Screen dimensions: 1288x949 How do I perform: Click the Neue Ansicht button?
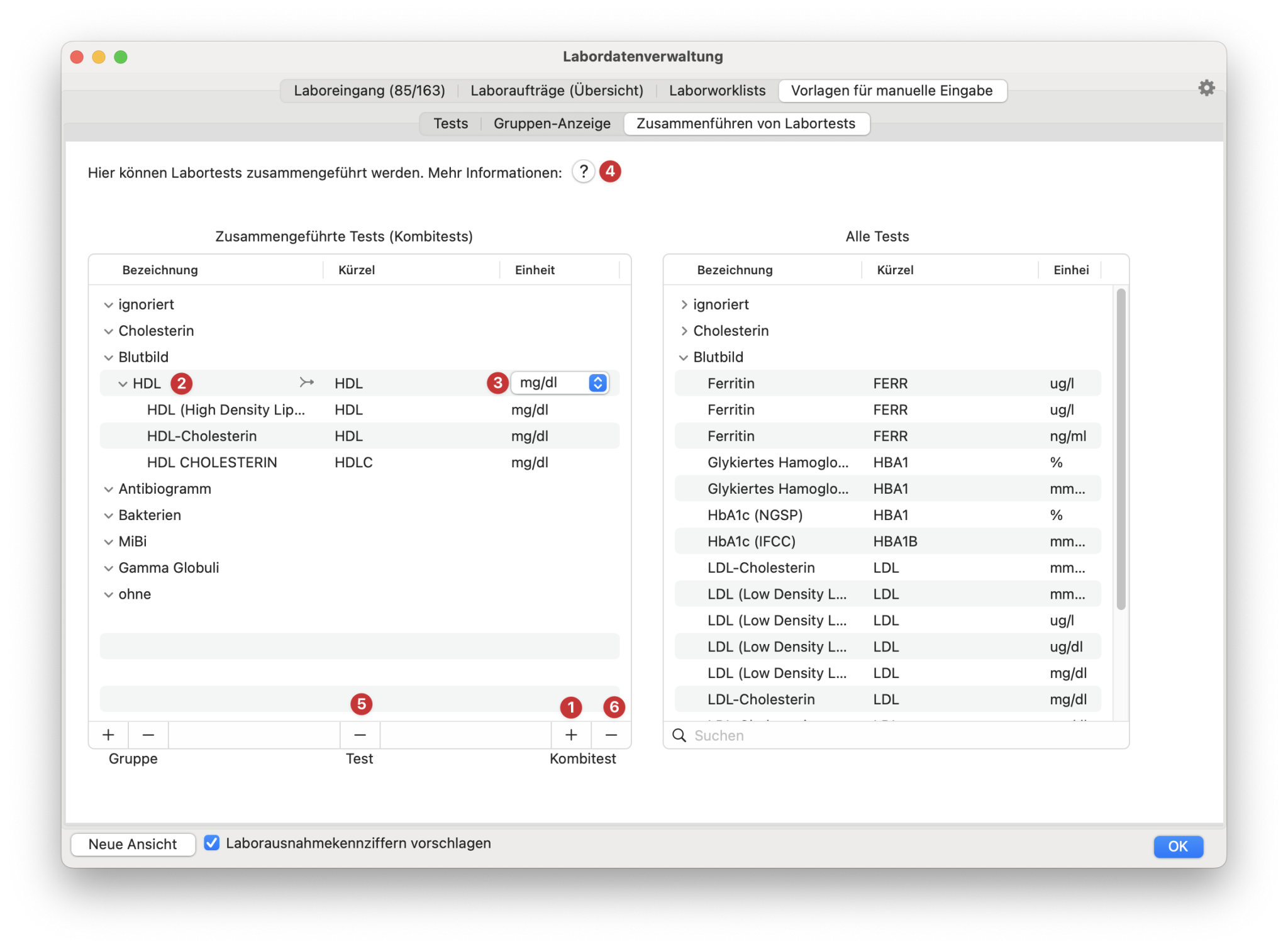coord(133,844)
